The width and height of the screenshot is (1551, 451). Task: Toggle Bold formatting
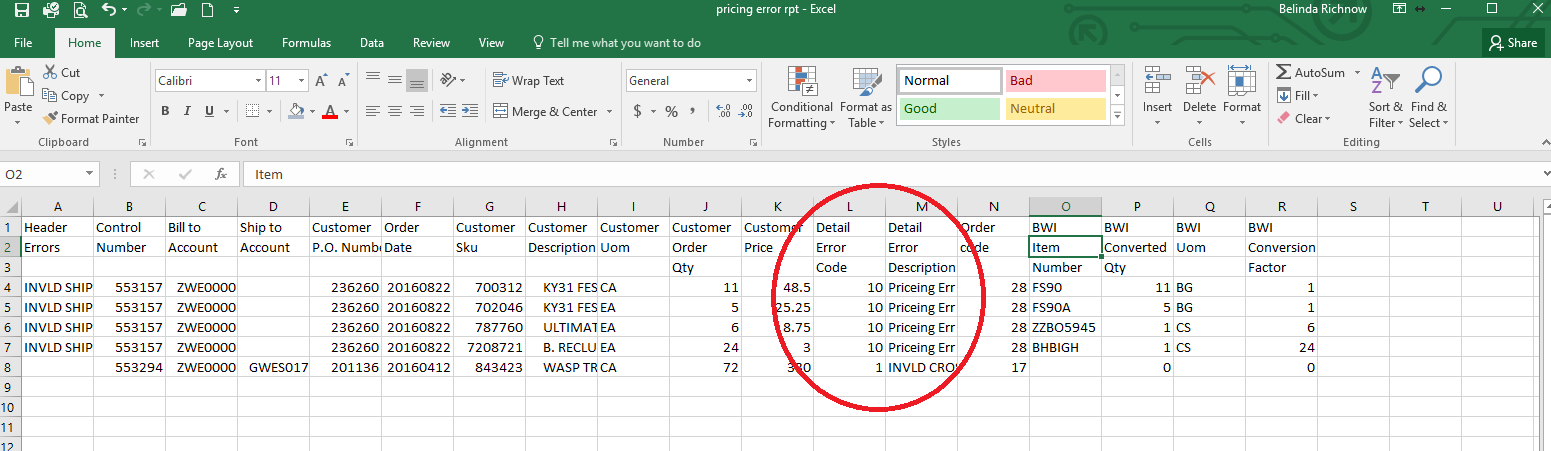click(x=165, y=111)
